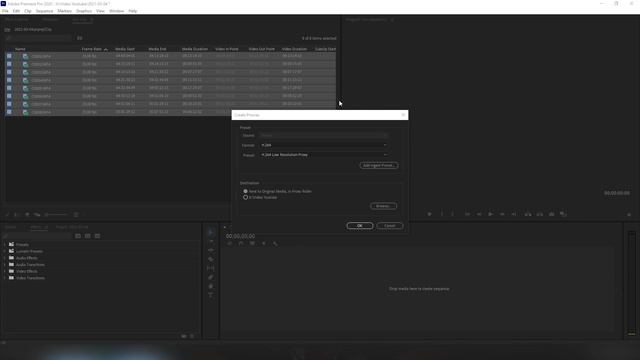Select the Track Select Forward tool

211,241
